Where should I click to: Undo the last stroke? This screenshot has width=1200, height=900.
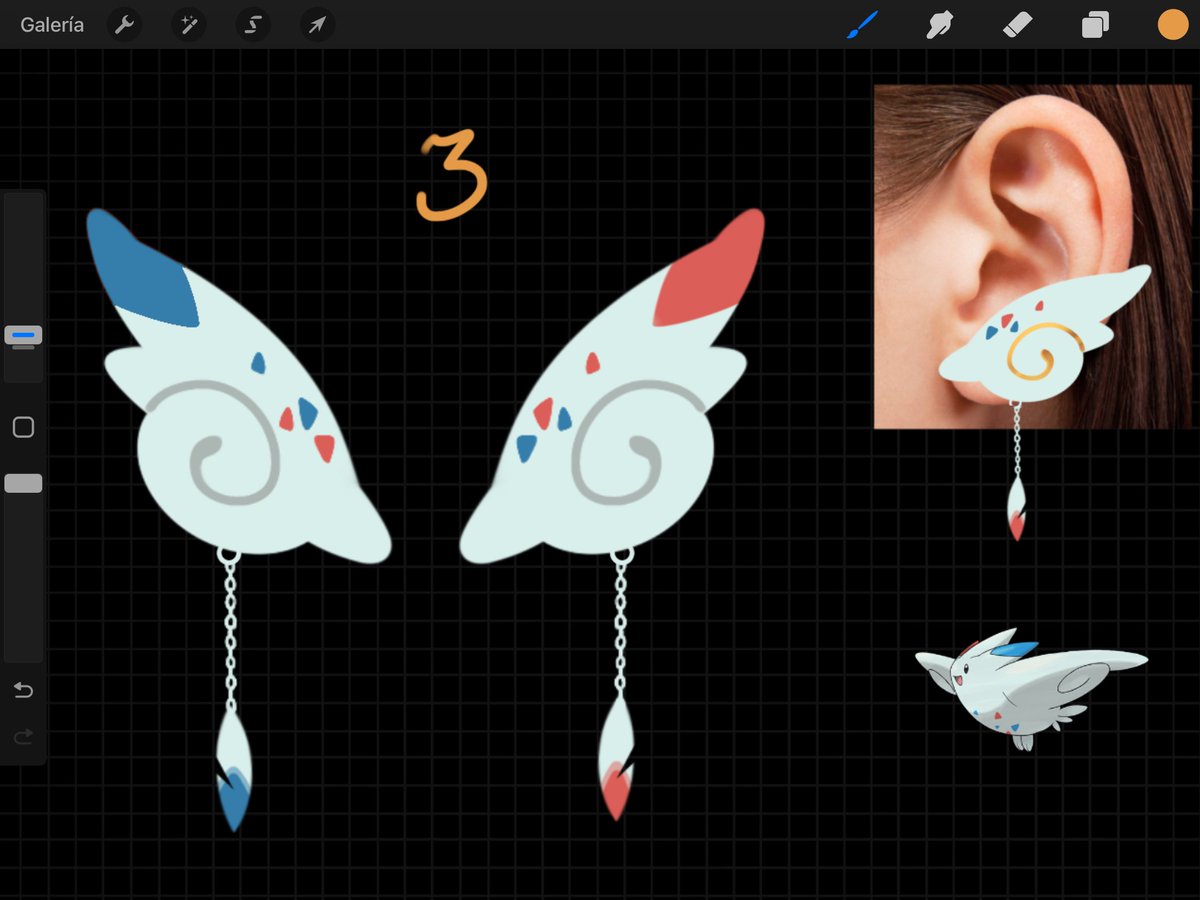point(23,690)
